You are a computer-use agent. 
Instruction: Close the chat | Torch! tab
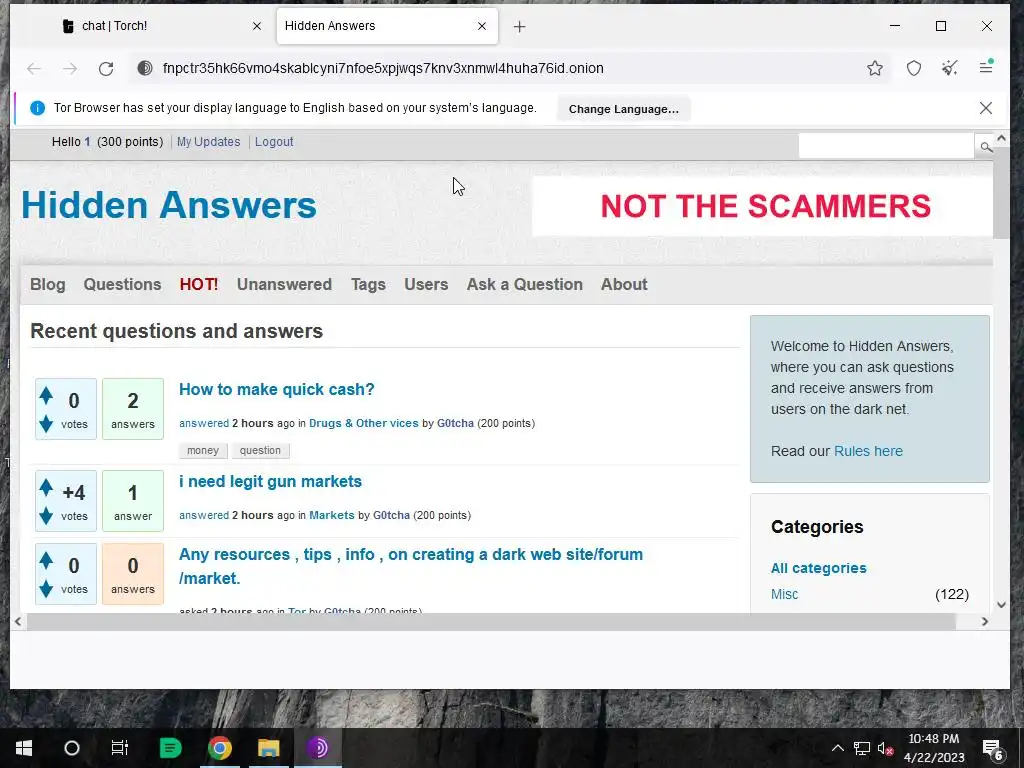[257, 26]
